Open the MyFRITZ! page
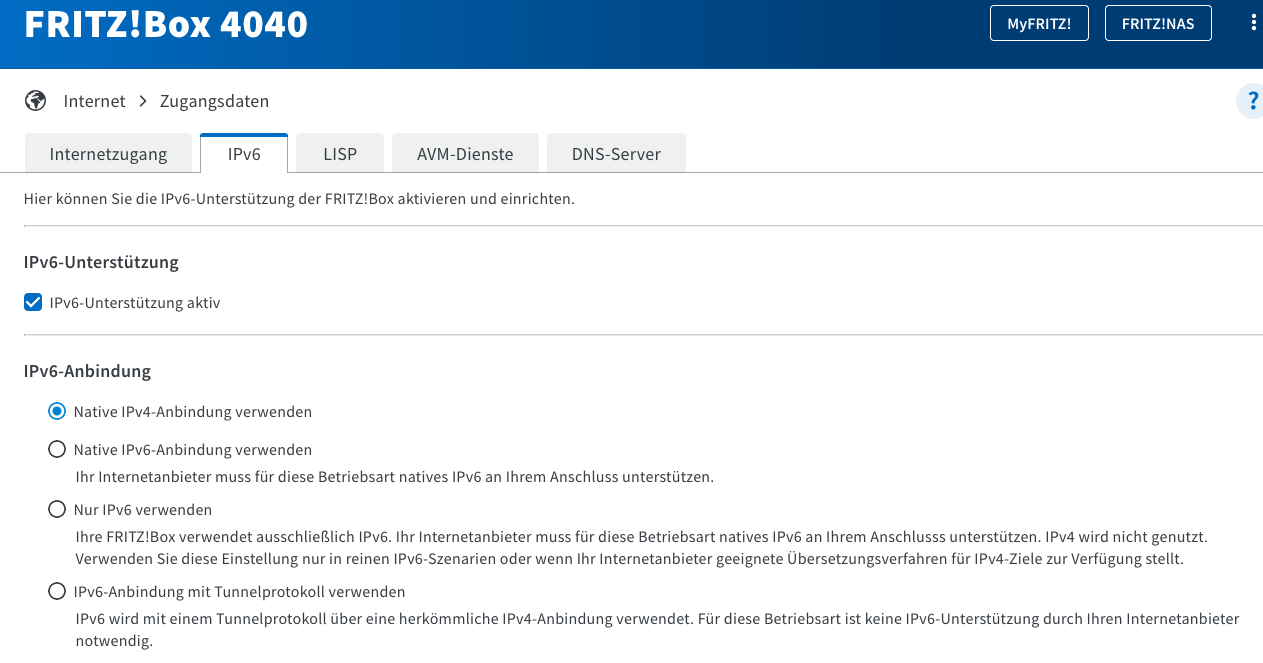The width and height of the screenshot is (1263, 663). click(1039, 24)
